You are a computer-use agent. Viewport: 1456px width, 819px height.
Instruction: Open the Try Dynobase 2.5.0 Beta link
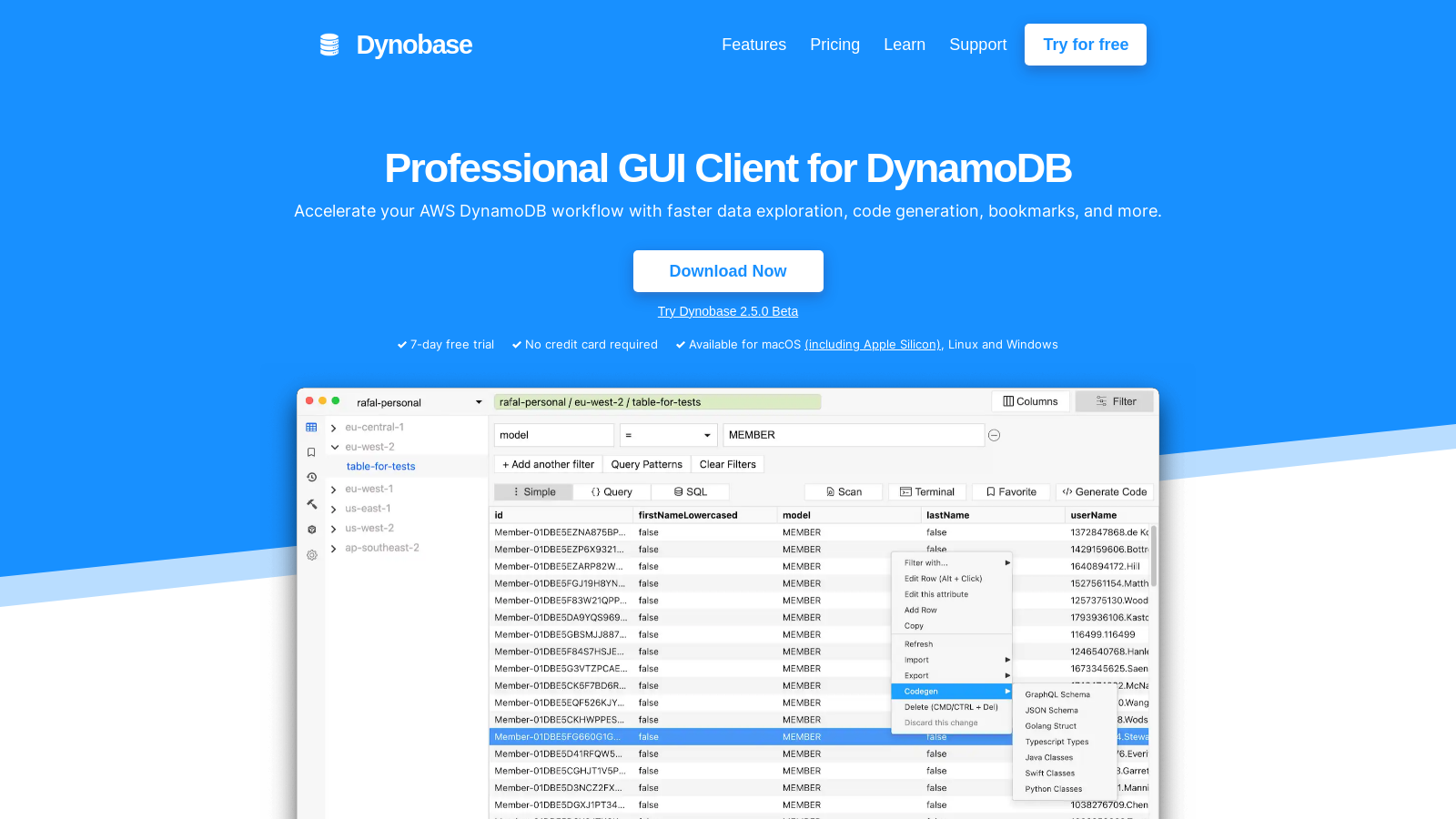pyautogui.click(x=728, y=310)
